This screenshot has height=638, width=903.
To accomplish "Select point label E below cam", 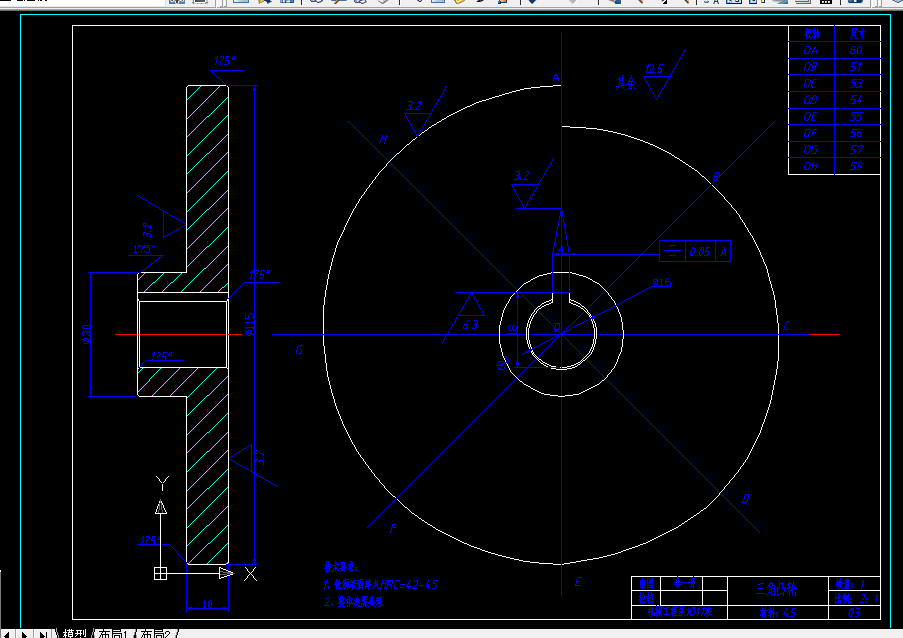I will [x=578, y=582].
